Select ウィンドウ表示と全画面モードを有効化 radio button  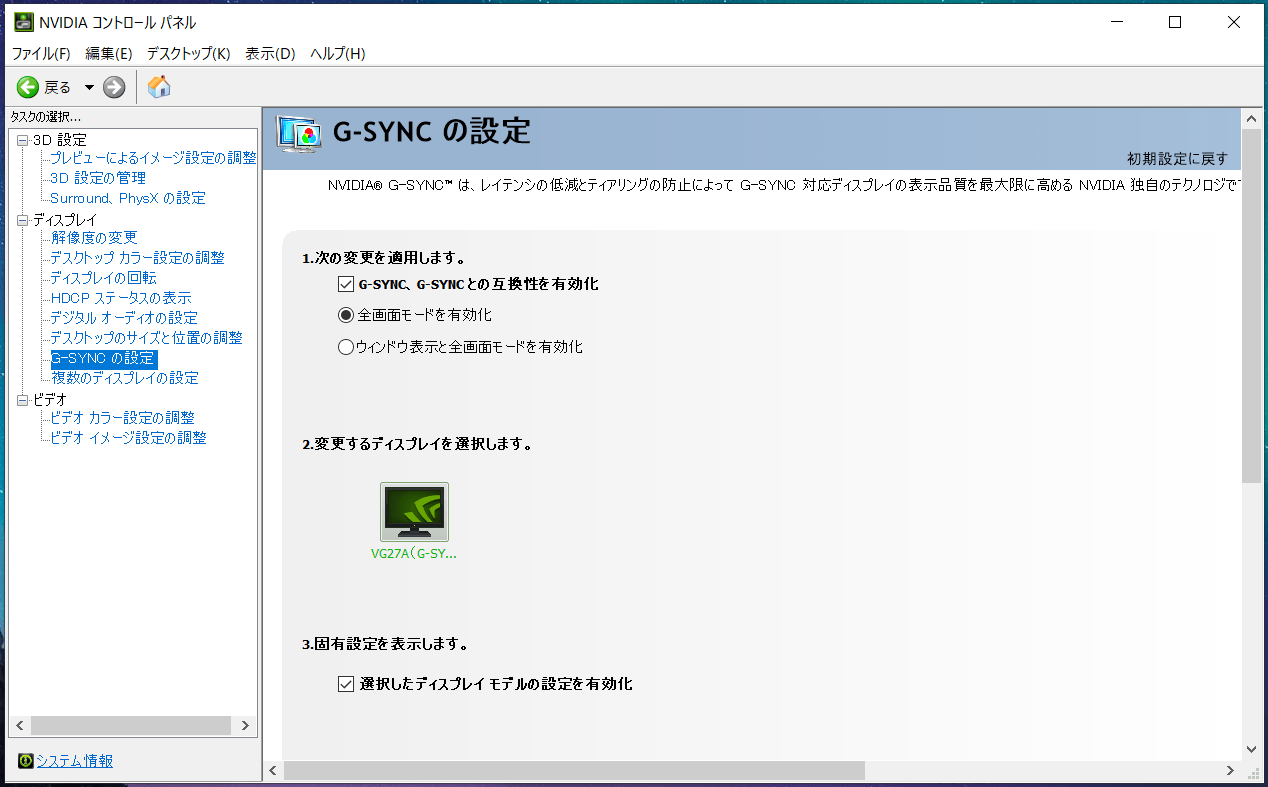tap(346, 347)
